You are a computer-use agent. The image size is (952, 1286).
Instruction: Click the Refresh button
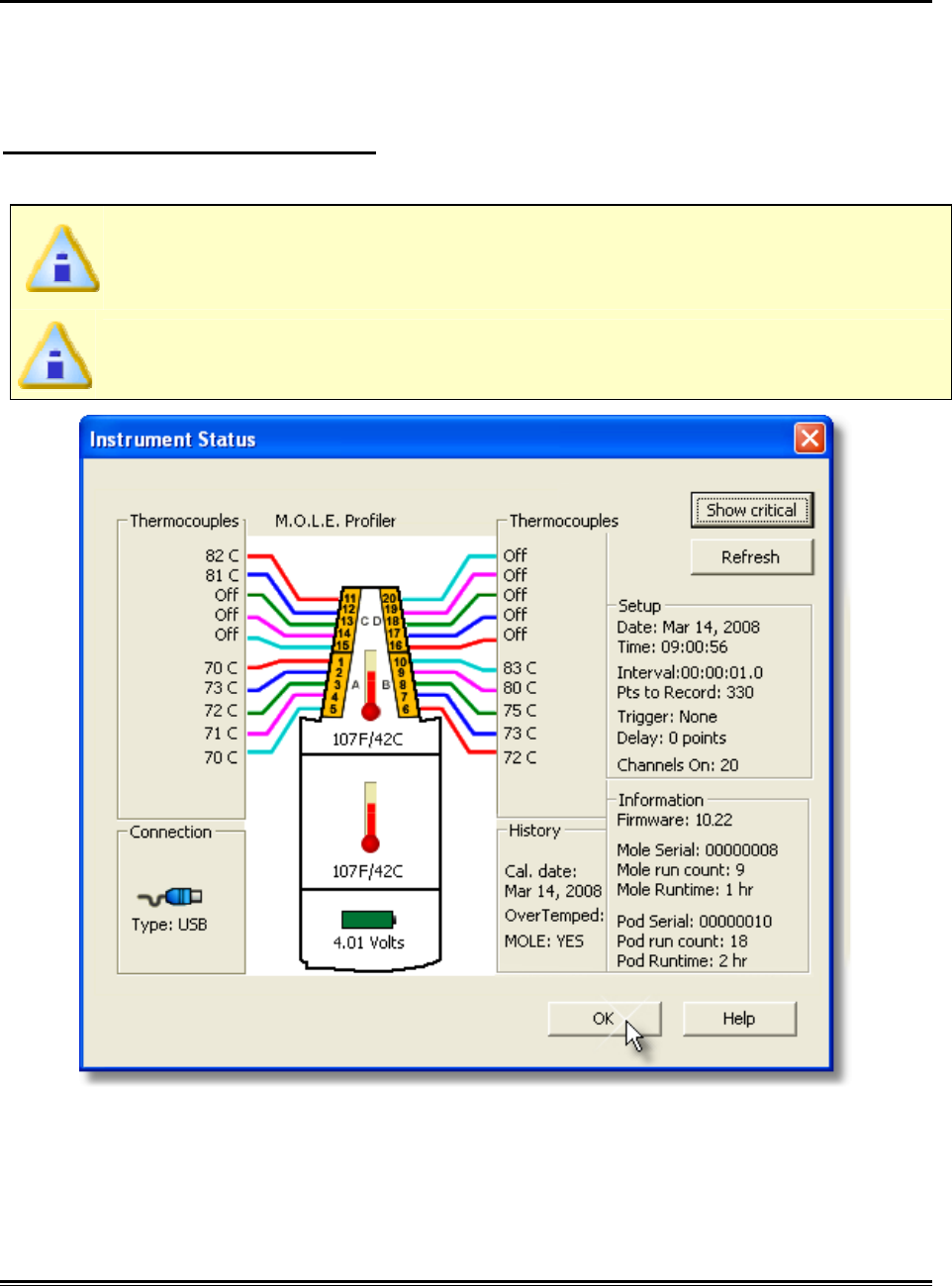click(751, 556)
